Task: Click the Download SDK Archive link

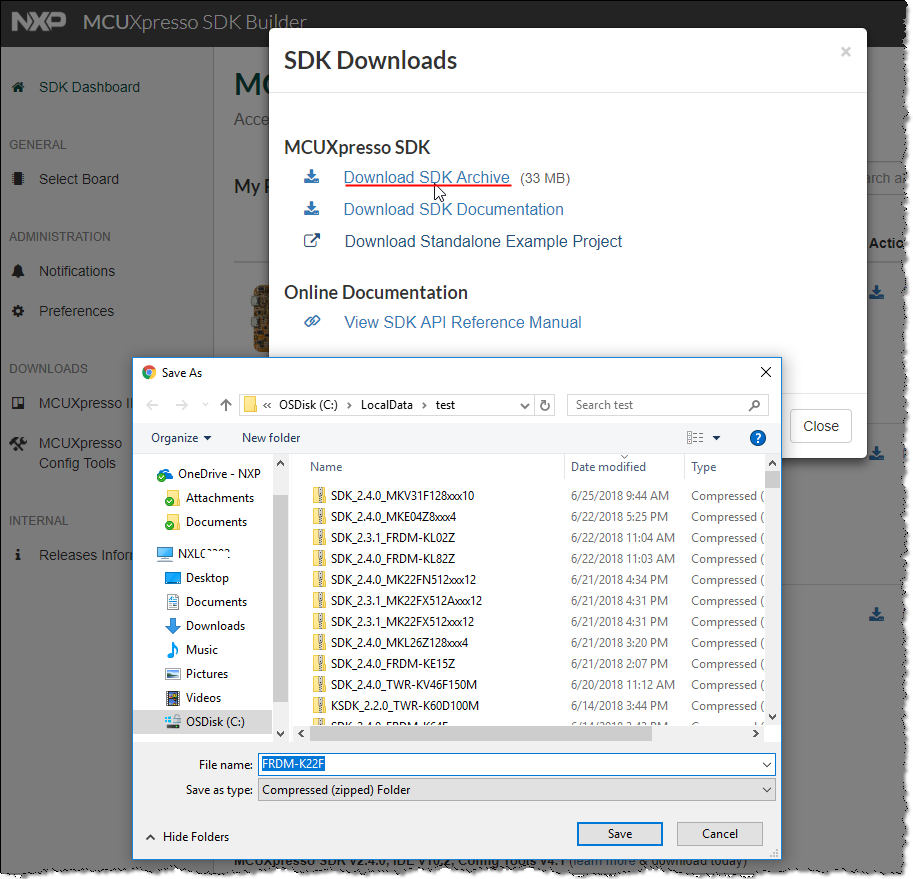Action: tap(426, 177)
